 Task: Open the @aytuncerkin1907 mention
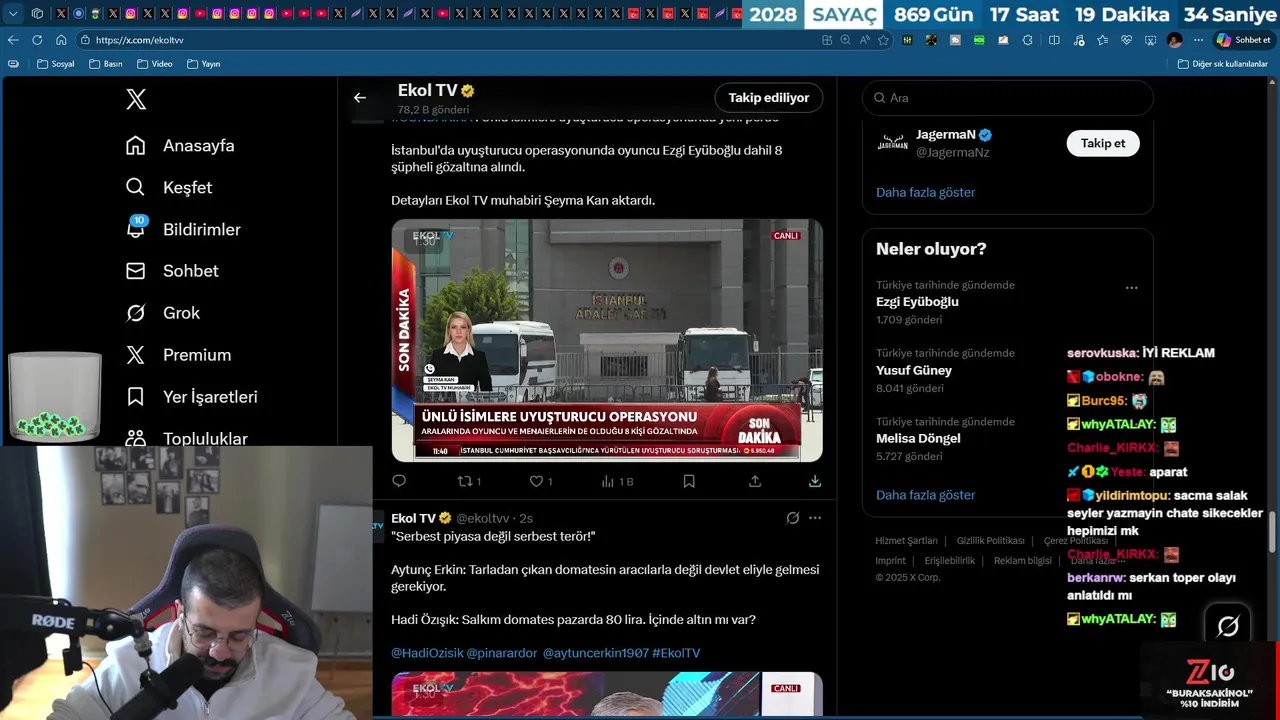pos(595,653)
